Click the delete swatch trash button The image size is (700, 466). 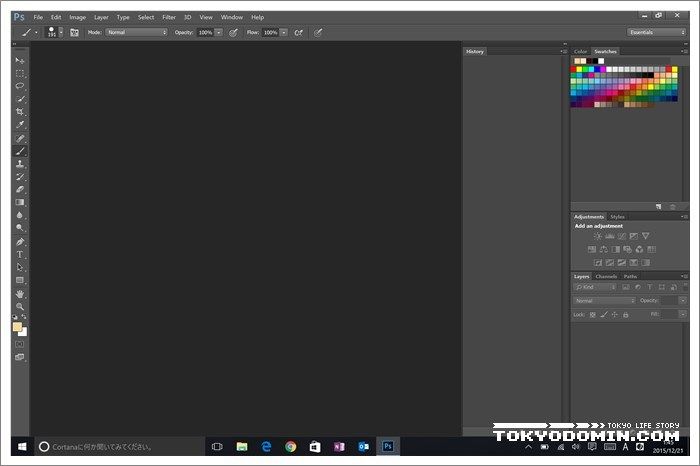[673, 207]
